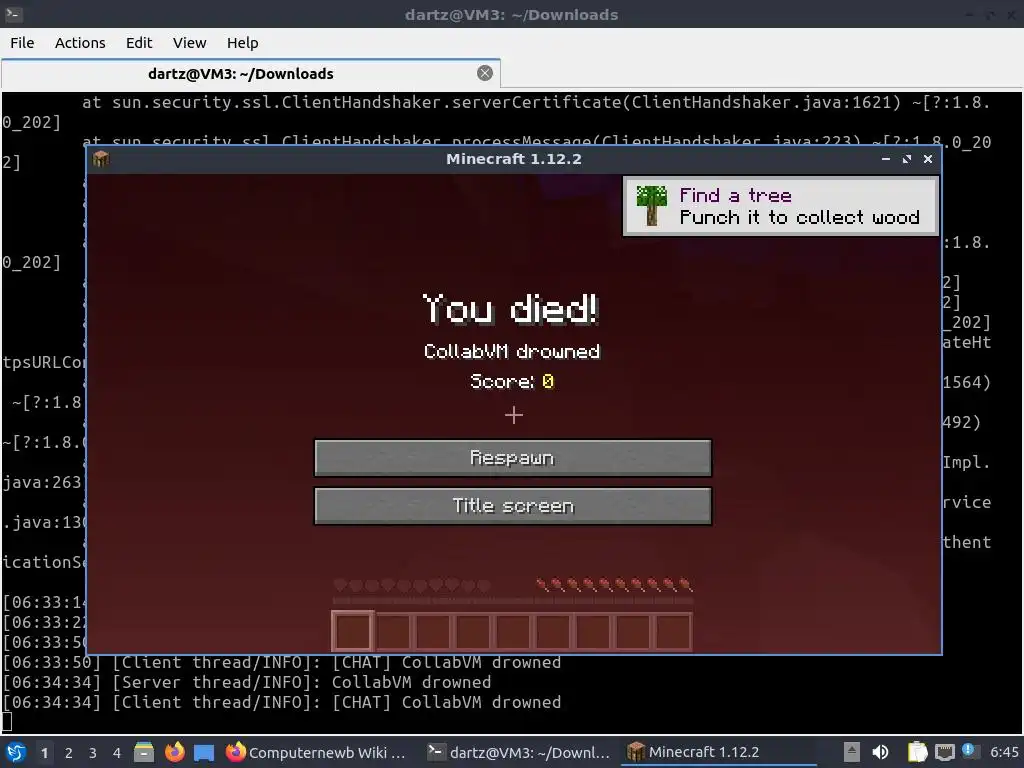Close the terminal tab with the X icon
This screenshot has height=768, width=1024.
[485, 73]
